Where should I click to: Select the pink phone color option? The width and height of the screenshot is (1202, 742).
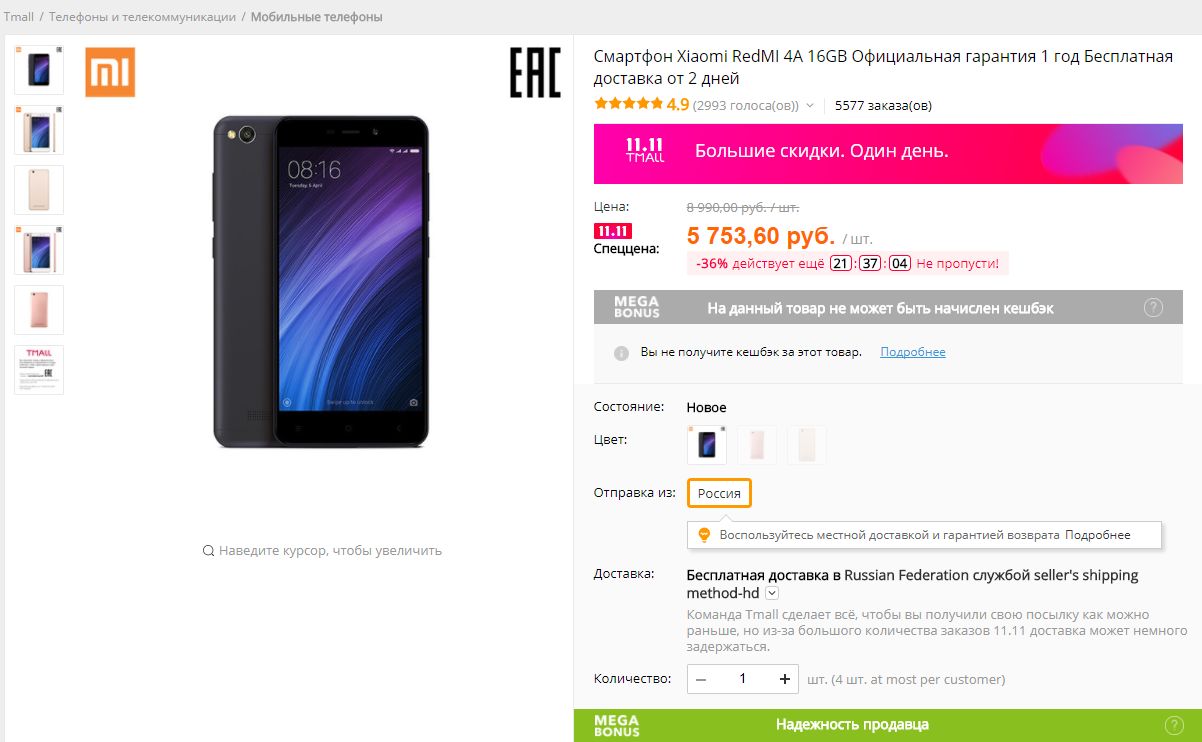(x=757, y=445)
